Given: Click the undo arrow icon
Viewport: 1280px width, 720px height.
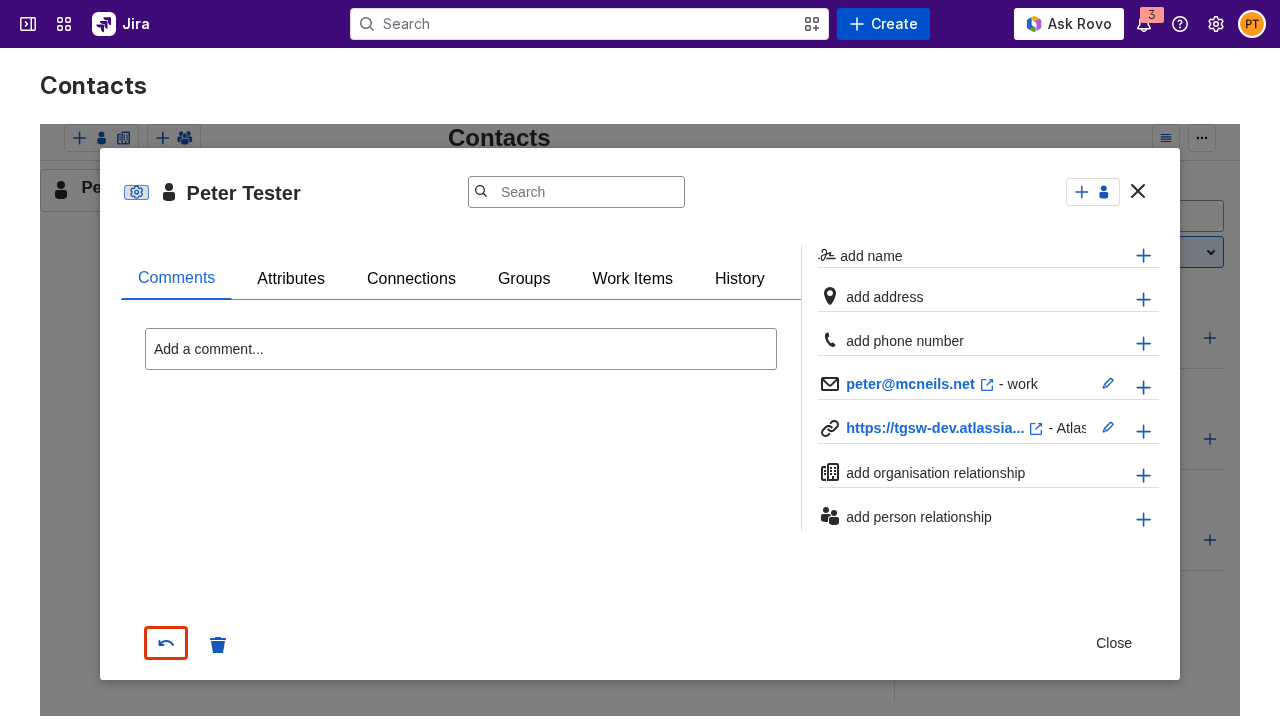Looking at the screenshot, I should tap(166, 643).
